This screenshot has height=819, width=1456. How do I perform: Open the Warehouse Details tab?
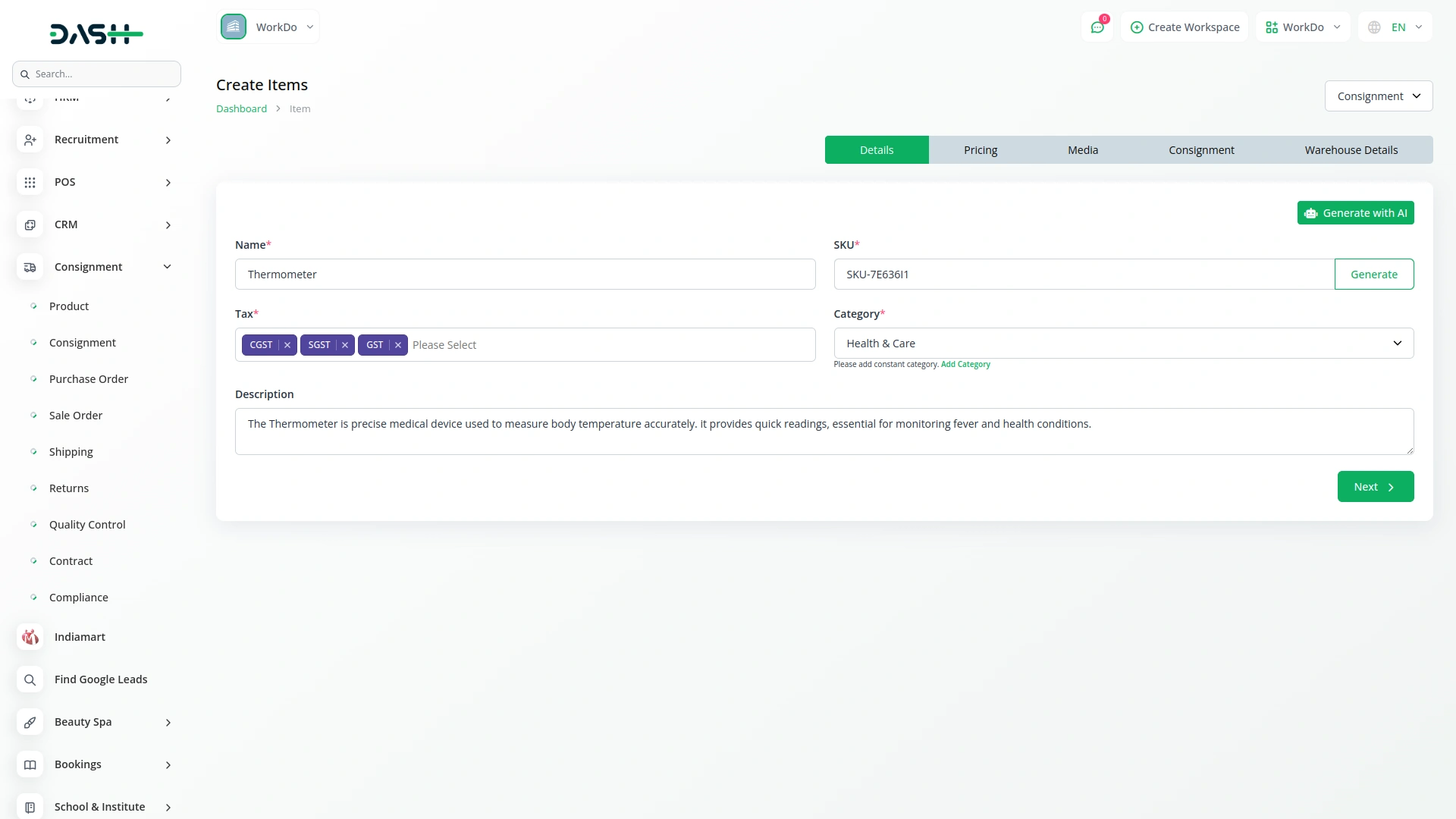pos(1351,149)
